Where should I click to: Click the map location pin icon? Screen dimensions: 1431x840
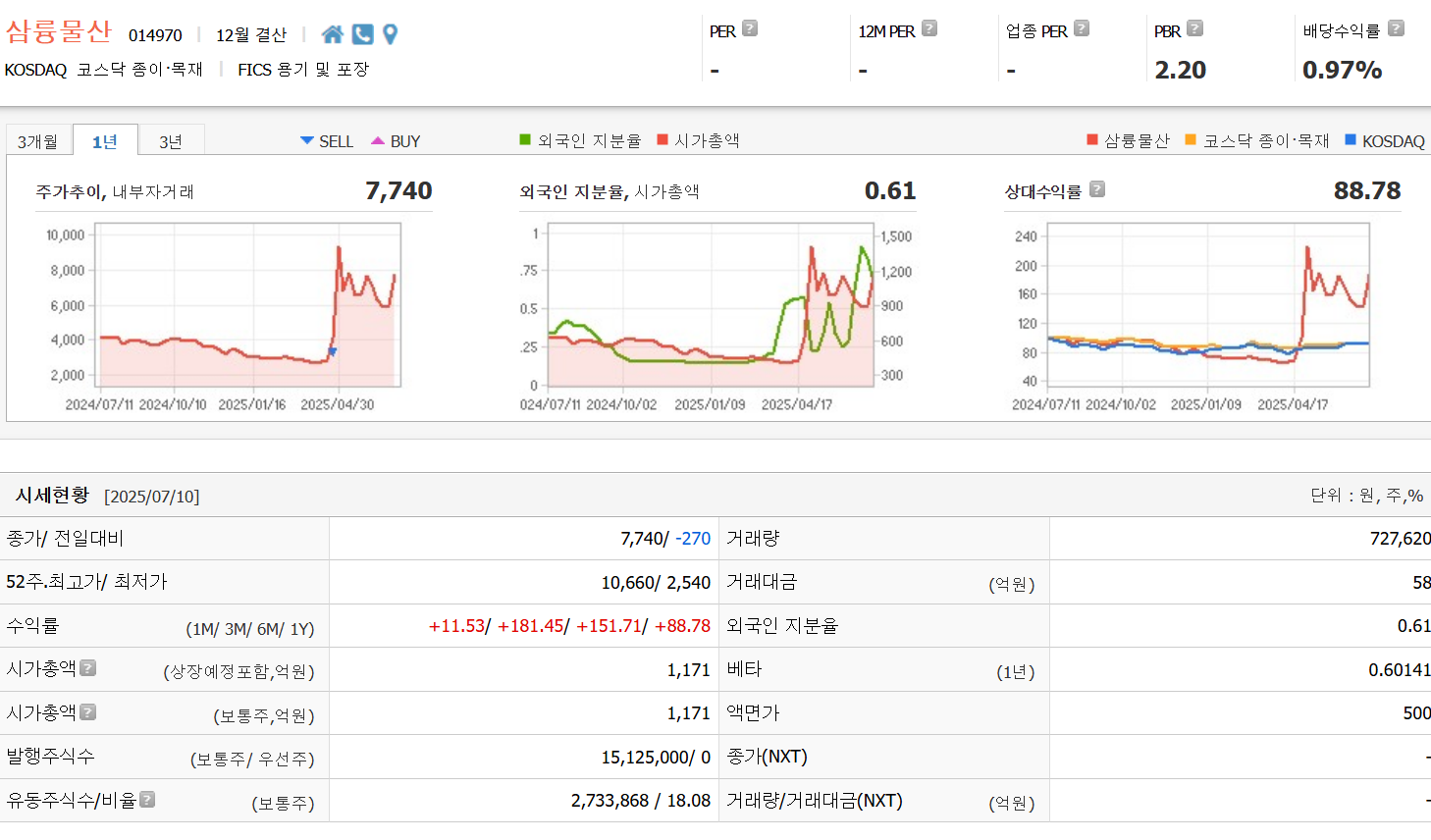390,34
